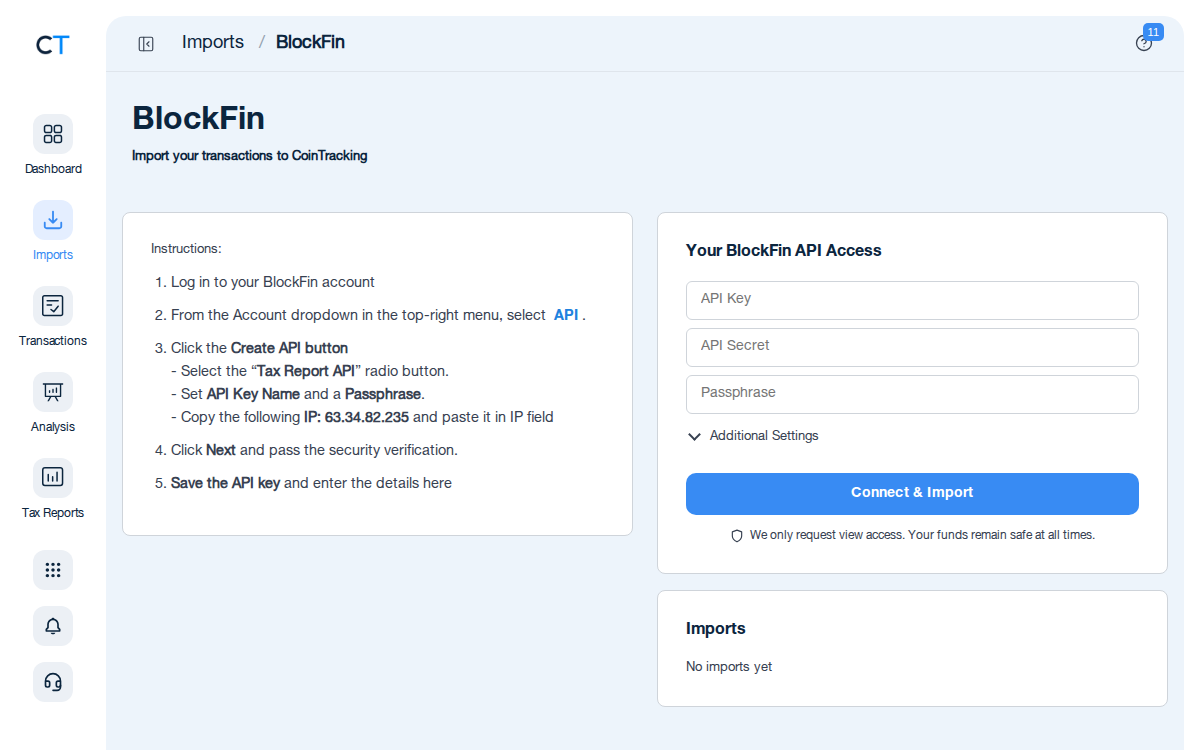The image size is (1200, 750).
Task: Follow the API link in instructions
Action: tap(566, 315)
